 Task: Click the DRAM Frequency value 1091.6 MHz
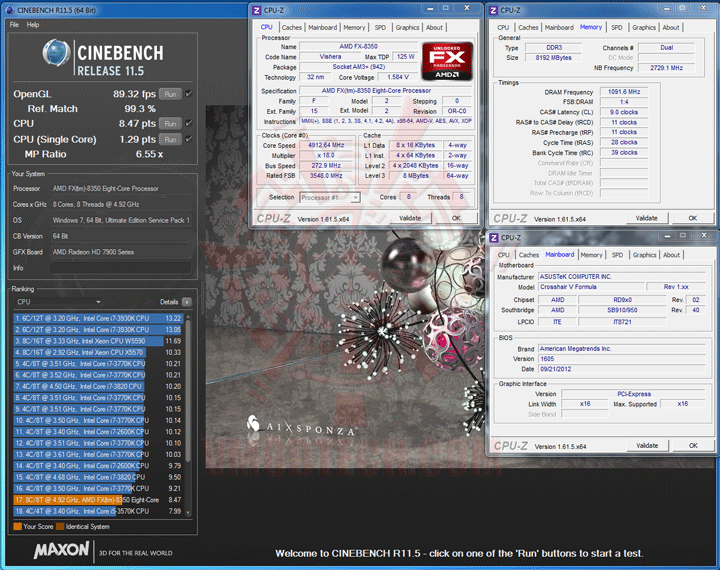[624, 92]
